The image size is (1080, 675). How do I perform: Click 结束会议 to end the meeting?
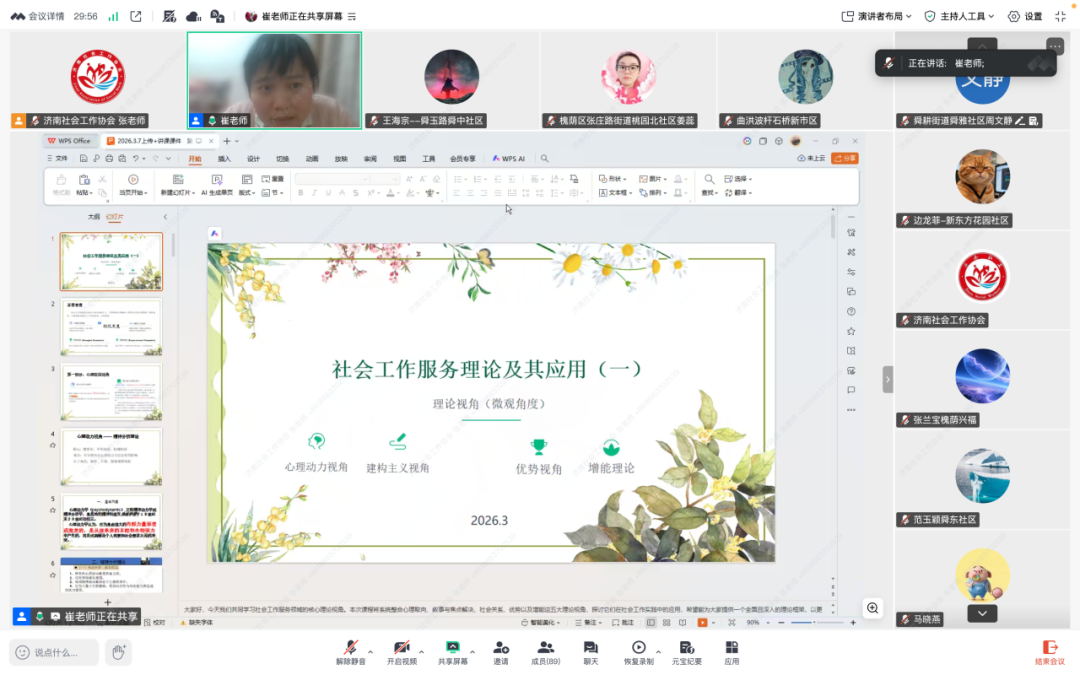pos(1049,651)
